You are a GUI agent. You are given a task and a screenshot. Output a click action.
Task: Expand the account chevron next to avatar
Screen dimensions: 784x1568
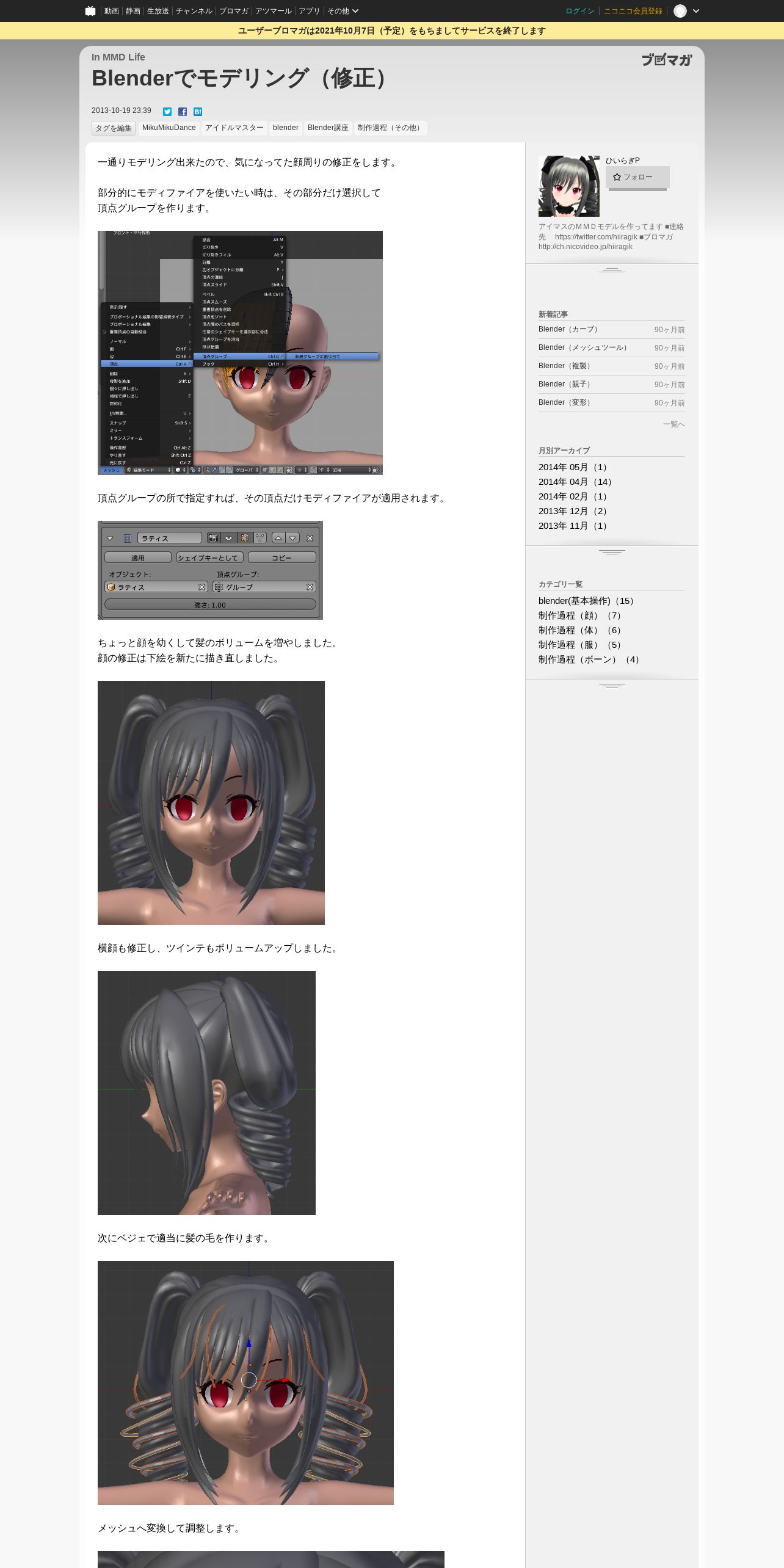click(x=696, y=11)
